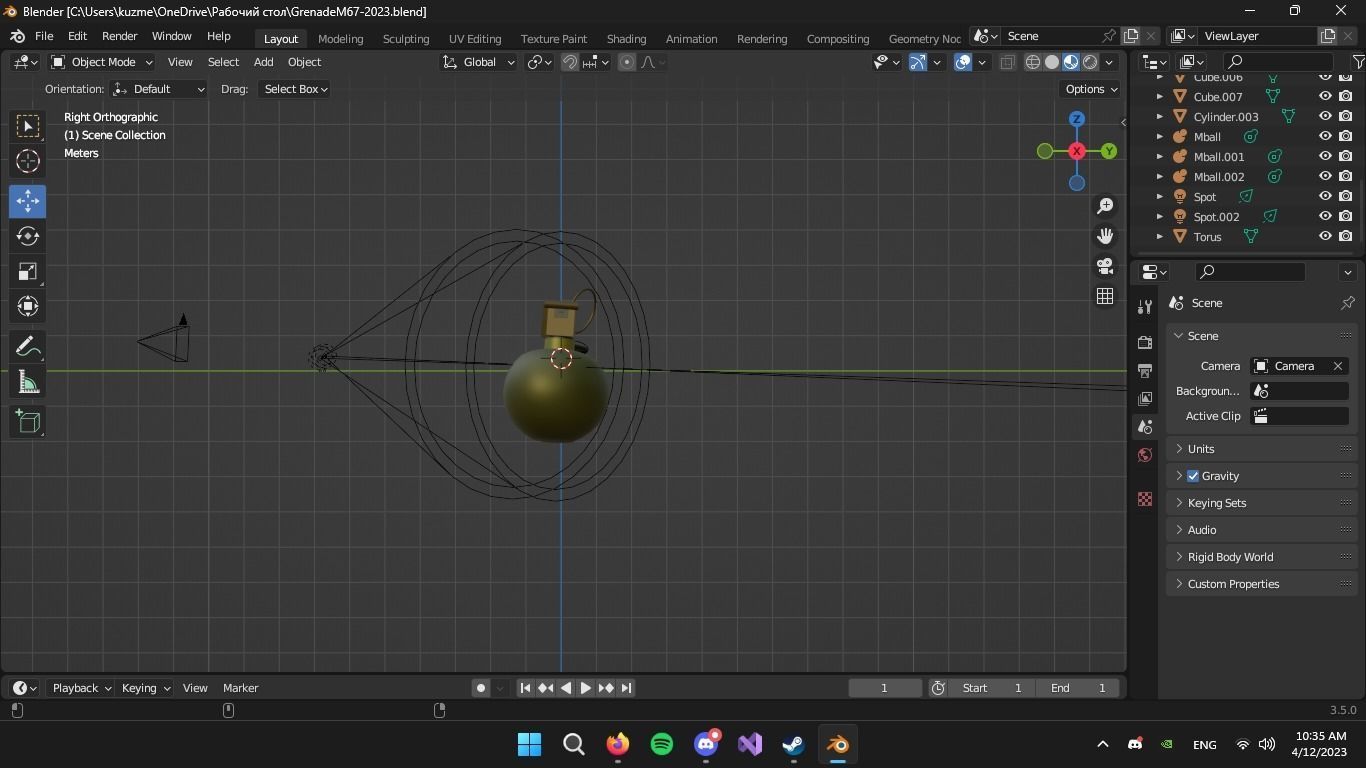Toggle snapping magnet in header
This screenshot has height=768, width=1366.
pos(570,62)
